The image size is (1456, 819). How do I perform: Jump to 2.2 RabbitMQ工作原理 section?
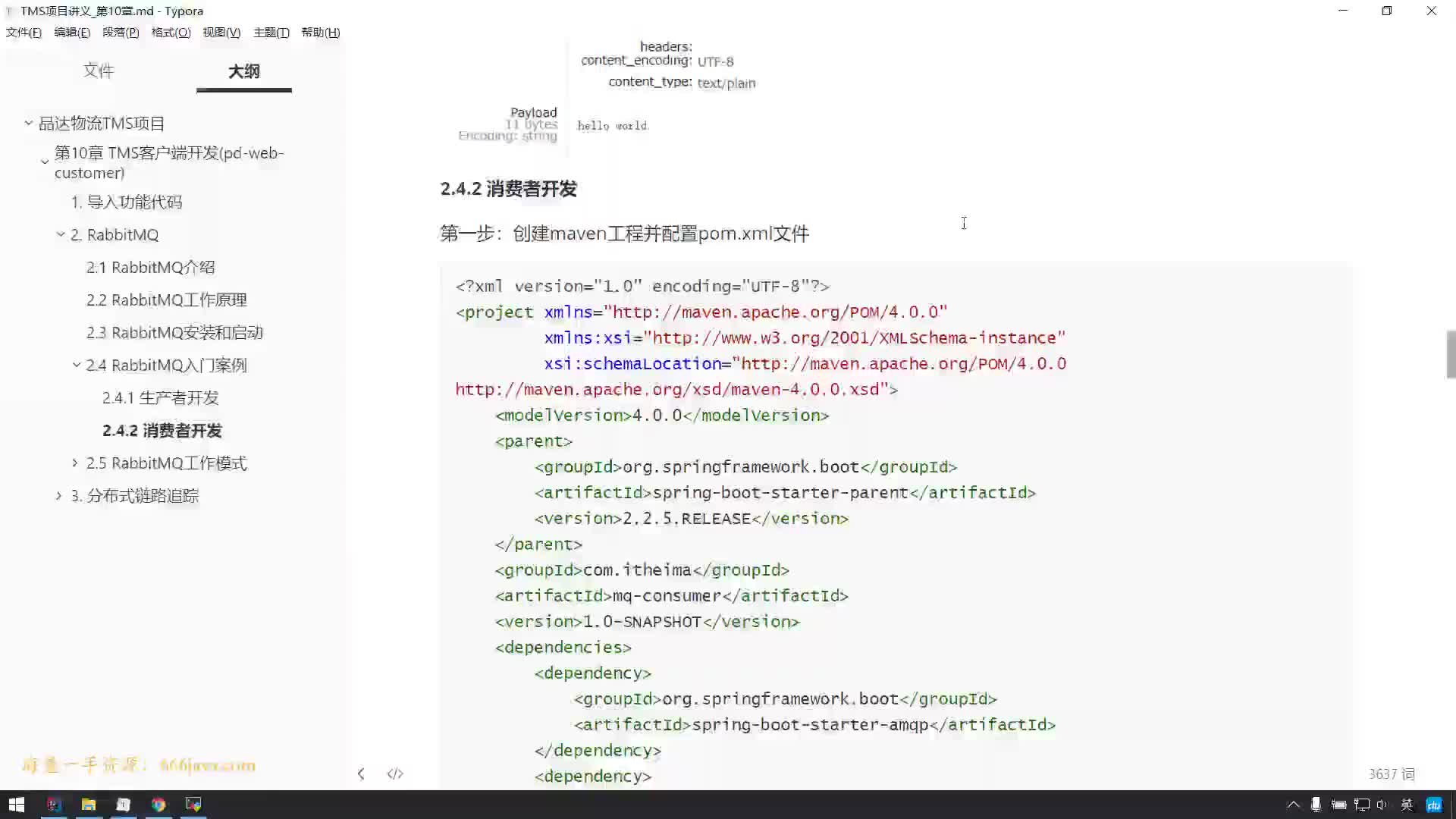pyautogui.click(x=167, y=300)
